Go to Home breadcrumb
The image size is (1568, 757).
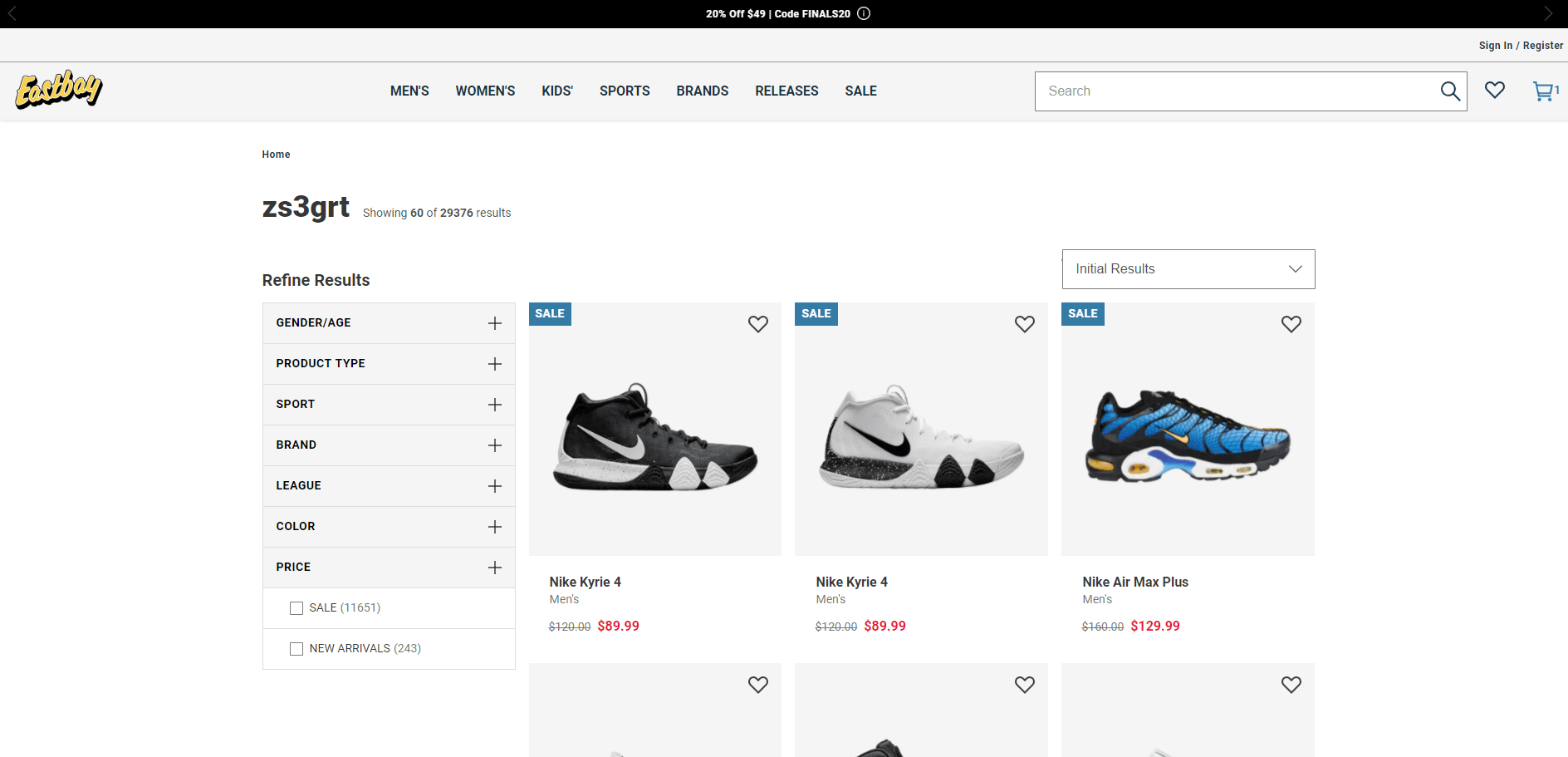tap(276, 155)
